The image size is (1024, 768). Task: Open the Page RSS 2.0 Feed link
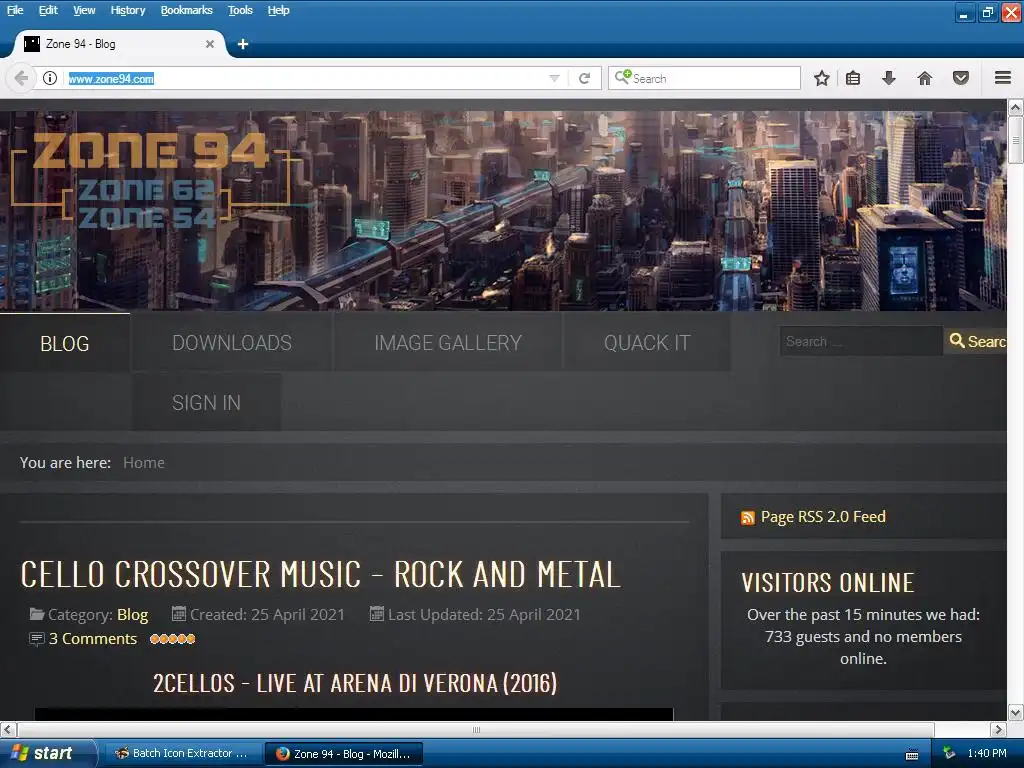click(x=823, y=517)
